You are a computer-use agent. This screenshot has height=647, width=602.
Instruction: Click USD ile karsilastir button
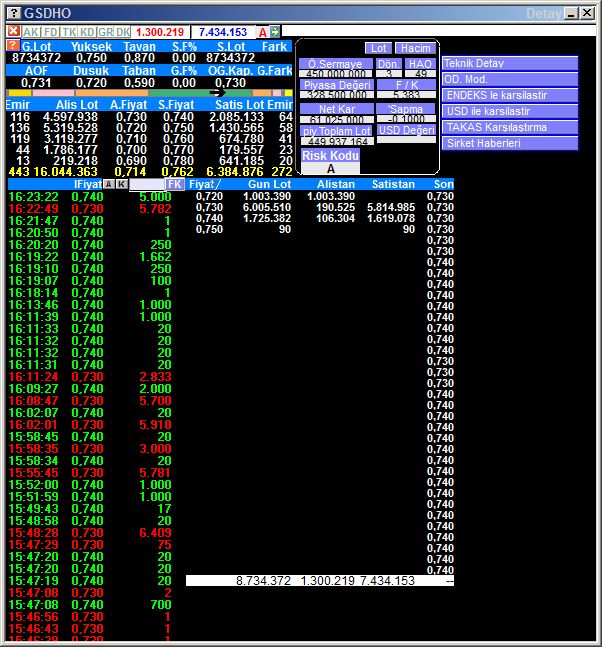tap(510, 111)
